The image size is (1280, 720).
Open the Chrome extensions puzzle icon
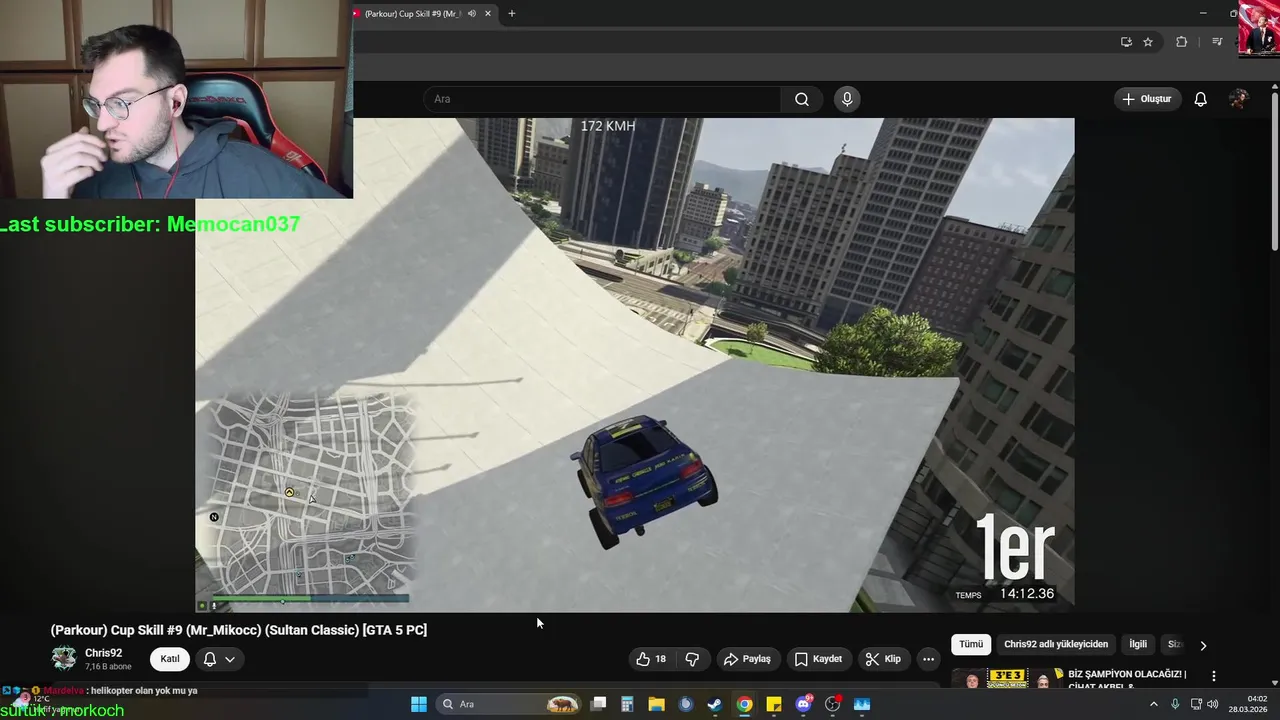tap(1182, 42)
